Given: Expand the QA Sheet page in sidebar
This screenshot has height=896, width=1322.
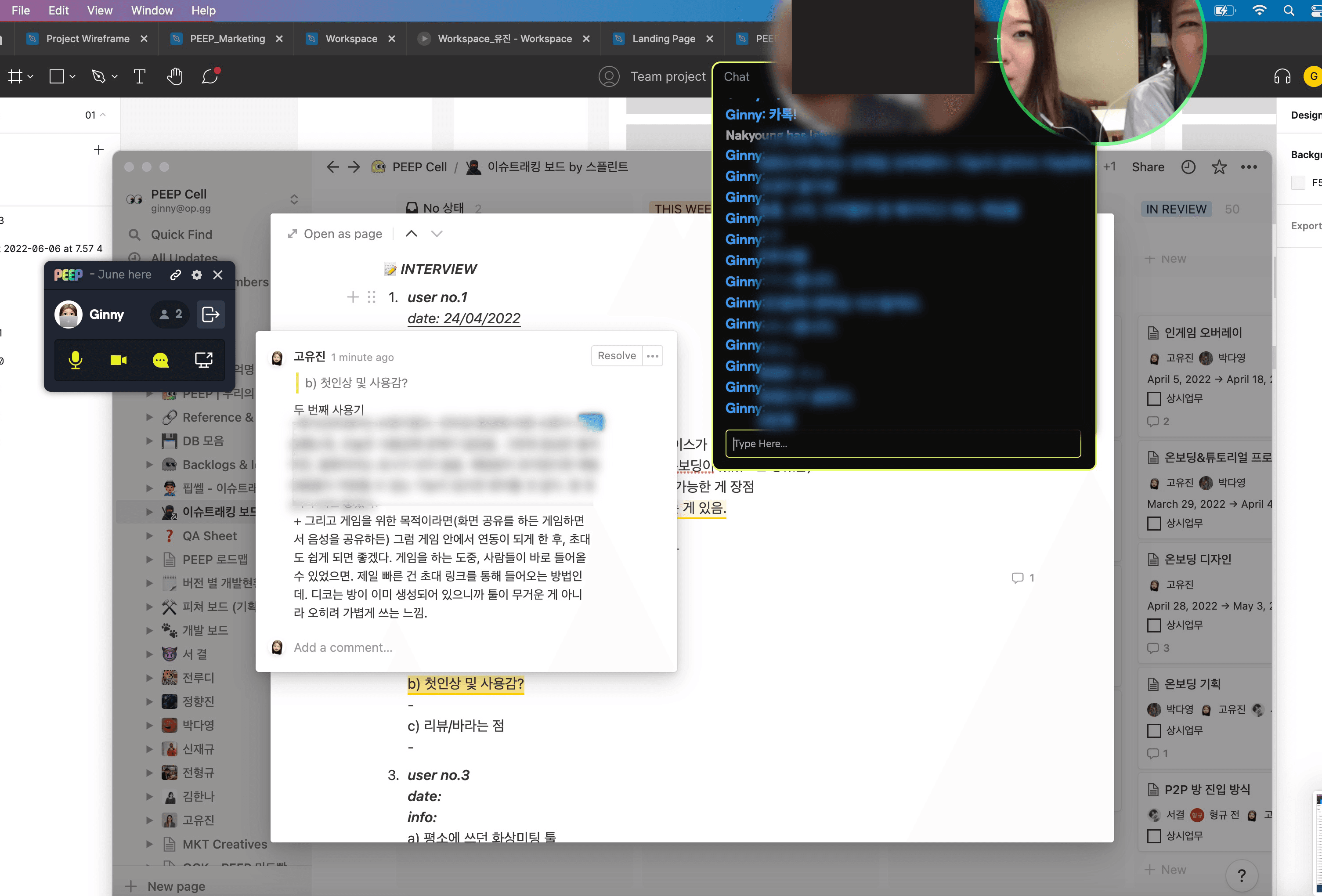Looking at the screenshot, I should pos(150,536).
